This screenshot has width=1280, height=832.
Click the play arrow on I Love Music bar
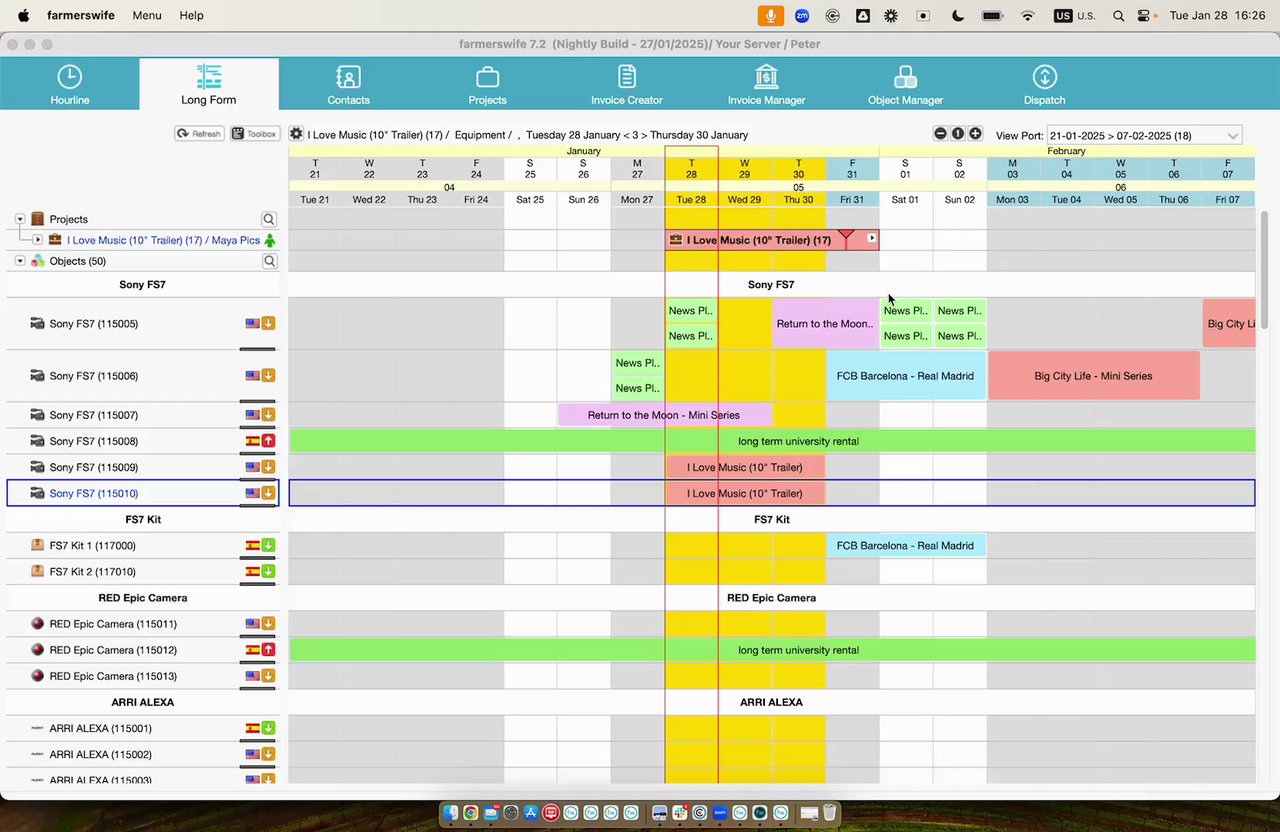(x=872, y=238)
